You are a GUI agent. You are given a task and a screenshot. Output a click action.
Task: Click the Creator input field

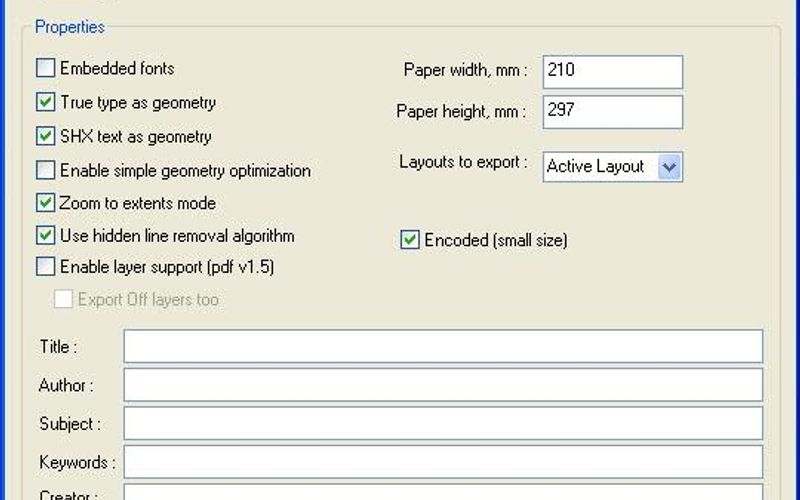(442, 493)
